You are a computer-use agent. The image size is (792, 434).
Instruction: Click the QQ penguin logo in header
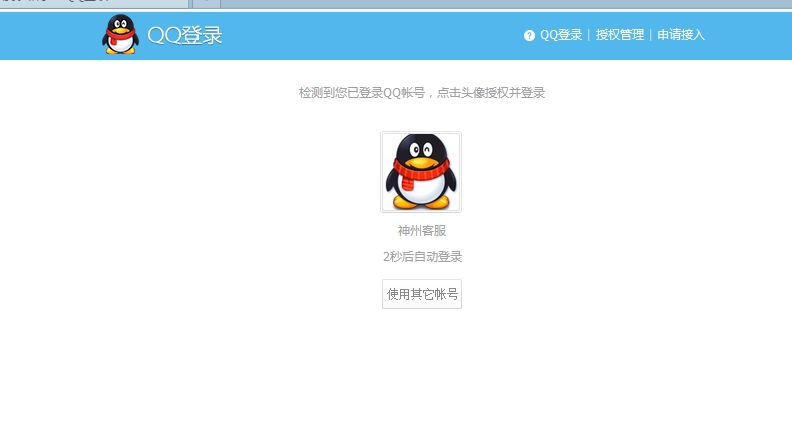pyautogui.click(x=120, y=34)
